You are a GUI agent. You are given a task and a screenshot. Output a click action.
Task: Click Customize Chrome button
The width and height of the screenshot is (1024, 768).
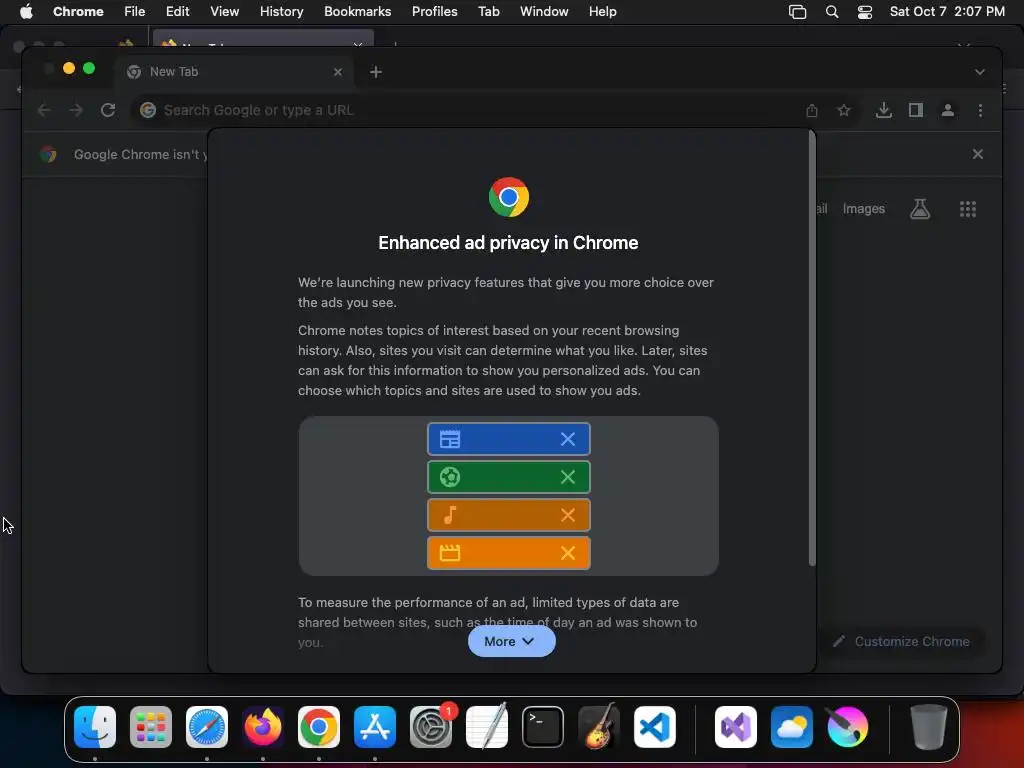pyautogui.click(x=902, y=641)
